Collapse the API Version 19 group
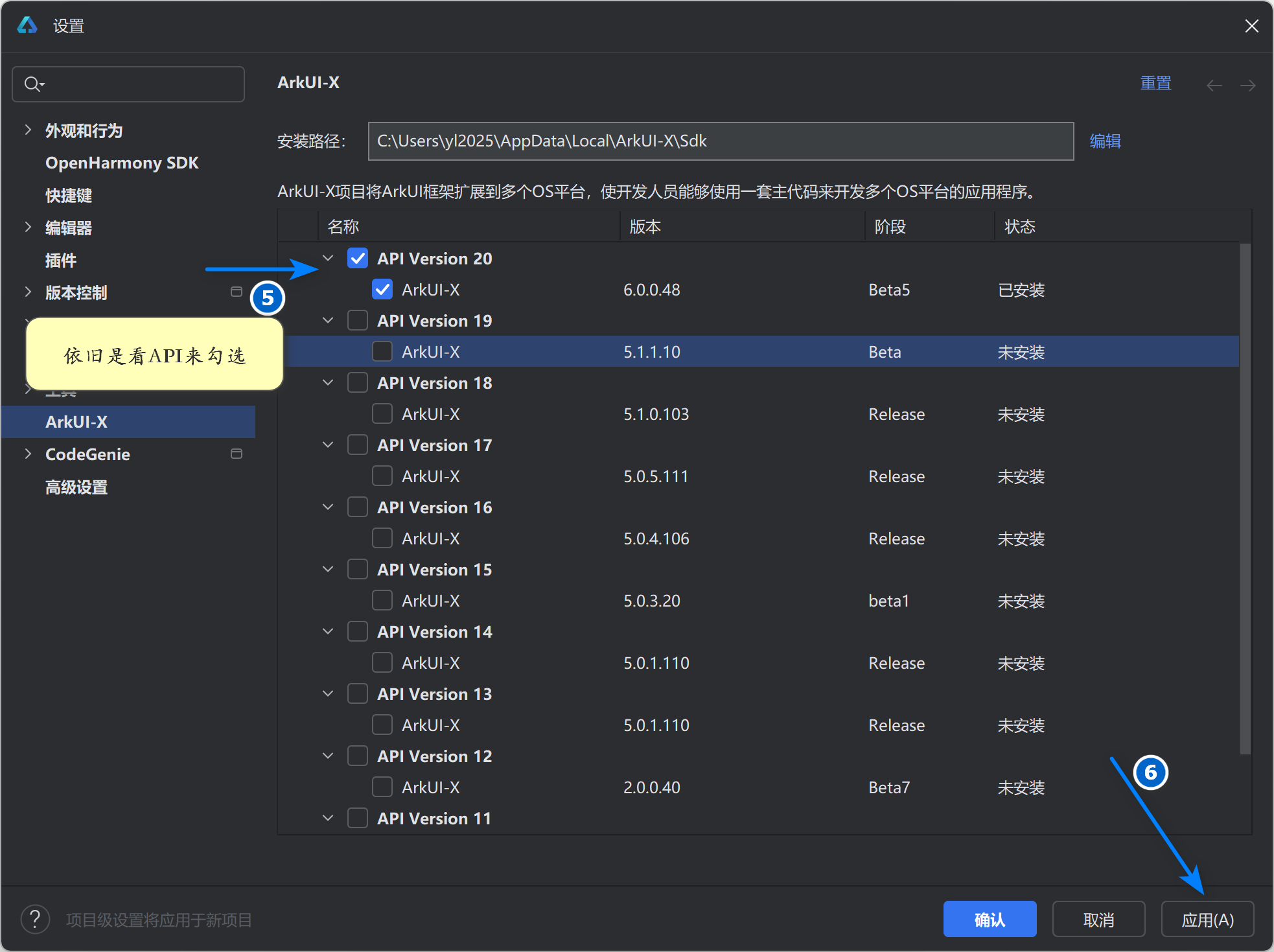This screenshot has height=952, width=1274. (x=329, y=321)
